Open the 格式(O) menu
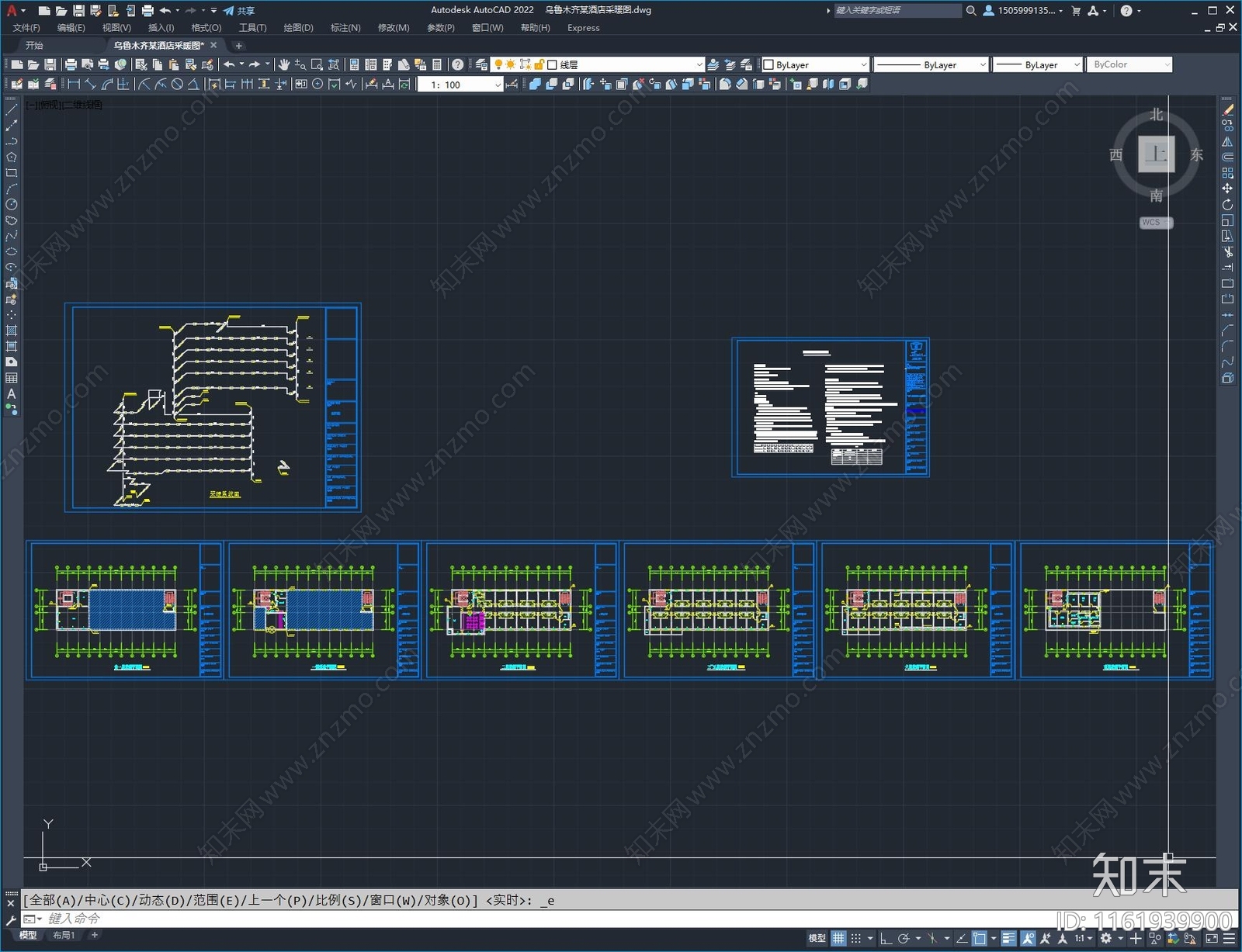The height and width of the screenshot is (952, 1242). (206, 28)
